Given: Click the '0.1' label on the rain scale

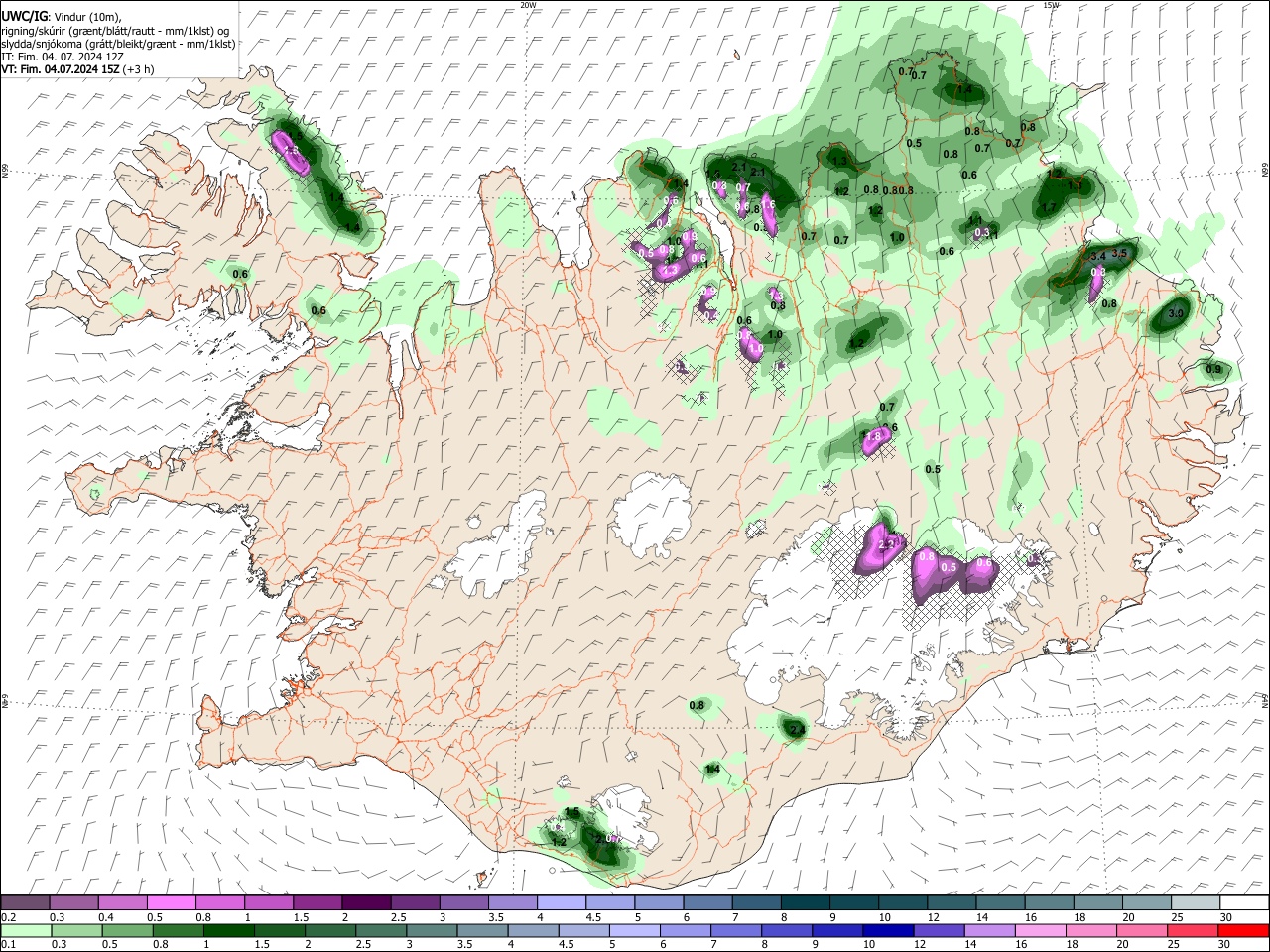Looking at the screenshot, I should (8, 945).
